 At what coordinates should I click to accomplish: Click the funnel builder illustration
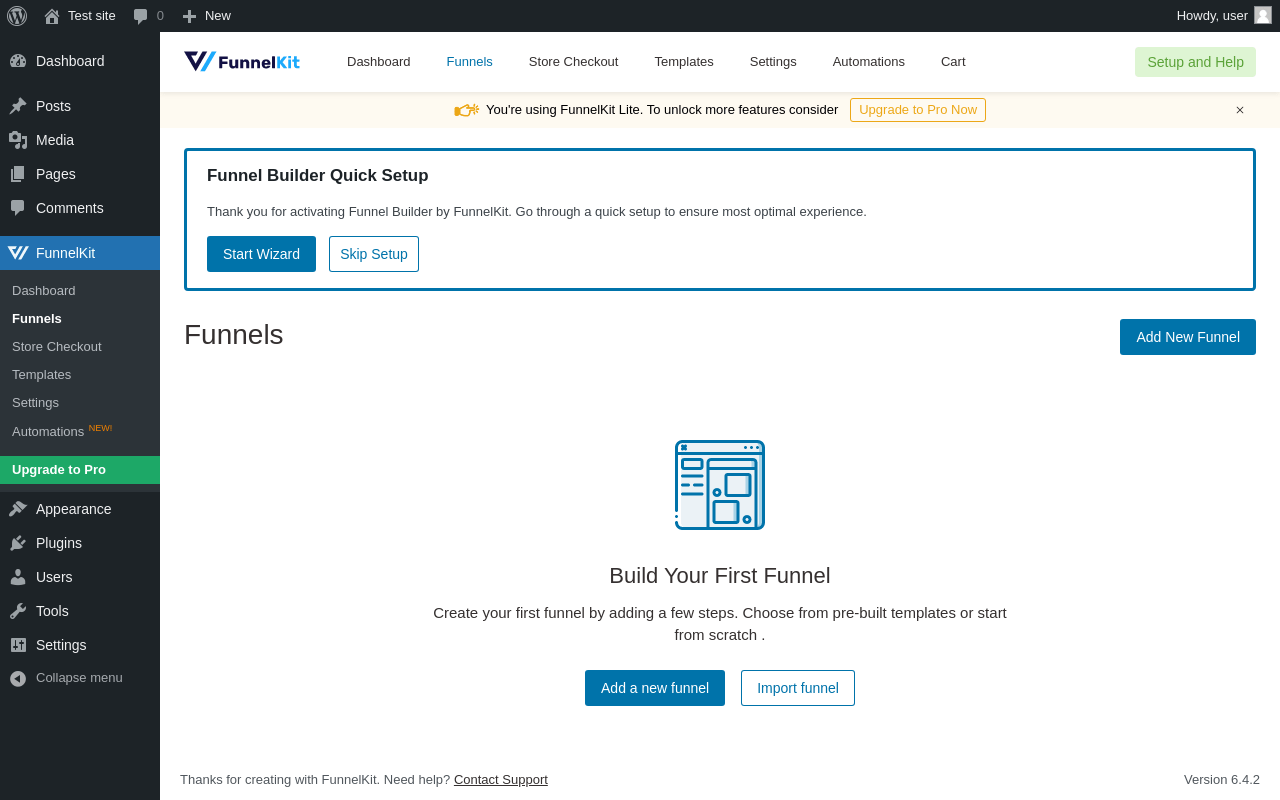(x=720, y=485)
